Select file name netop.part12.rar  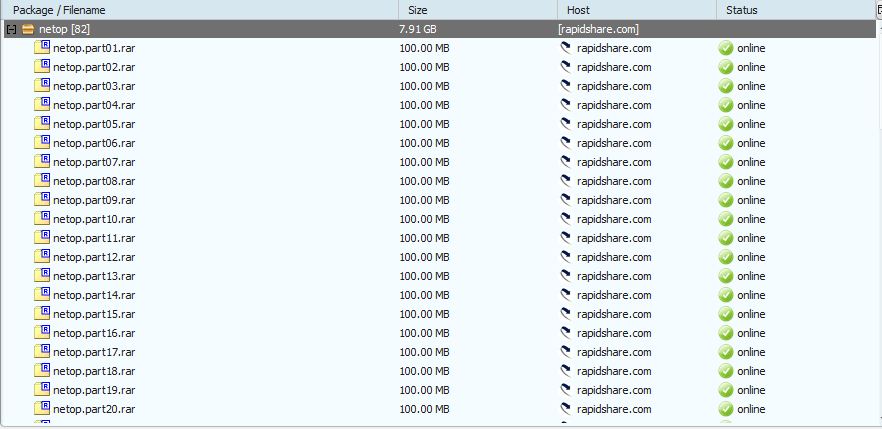click(x=94, y=258)
